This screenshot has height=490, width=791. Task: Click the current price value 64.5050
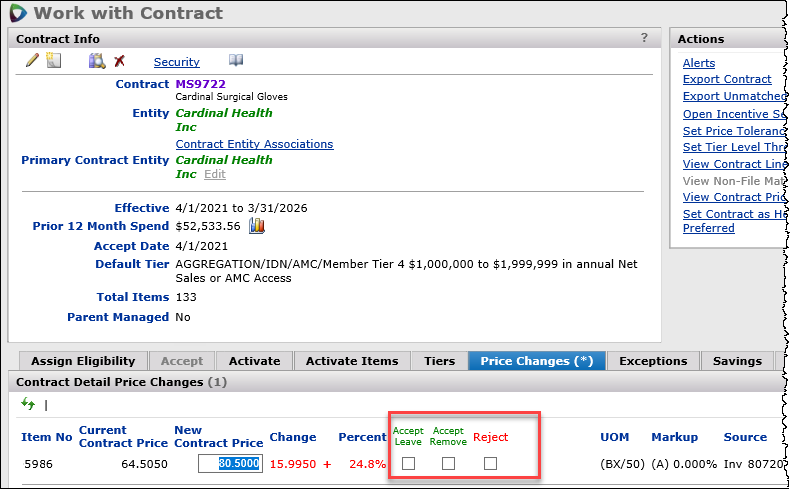click(144, 464)
